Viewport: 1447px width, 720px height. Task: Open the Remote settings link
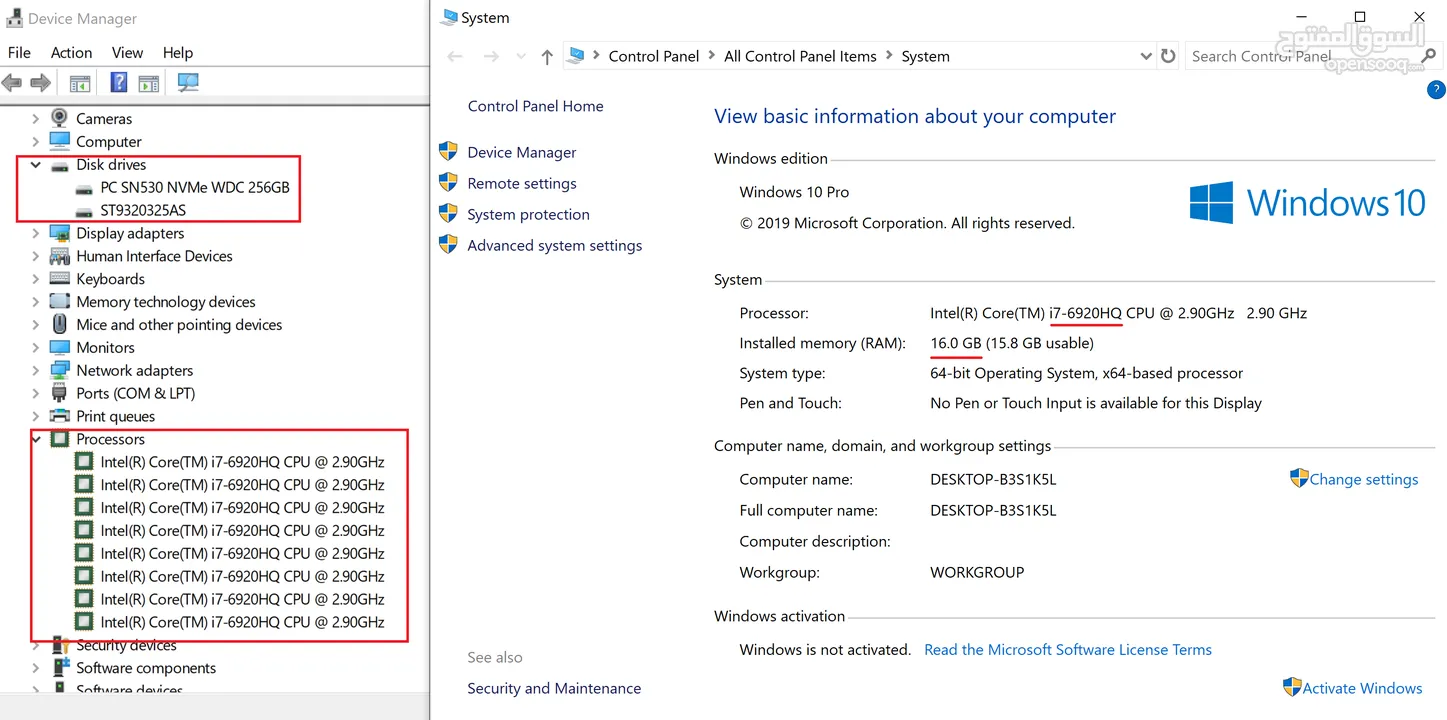(522, 183)
